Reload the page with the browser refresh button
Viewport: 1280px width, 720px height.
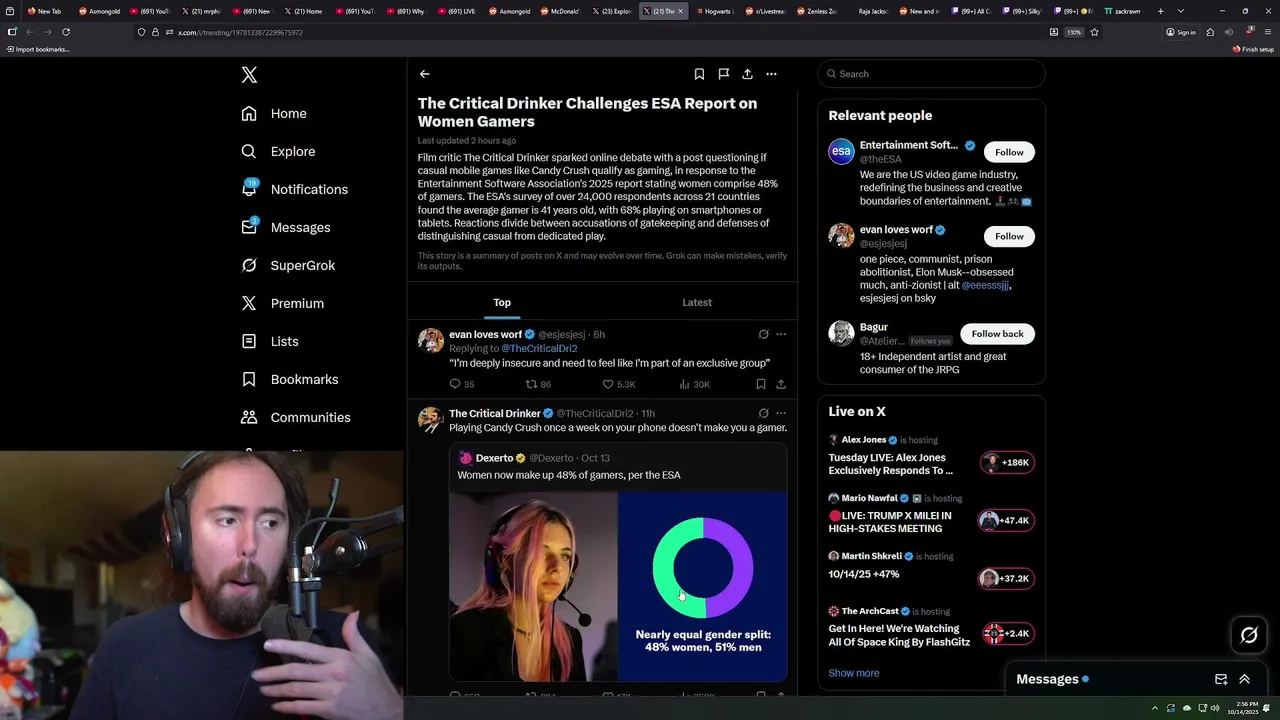click(66, 32)
